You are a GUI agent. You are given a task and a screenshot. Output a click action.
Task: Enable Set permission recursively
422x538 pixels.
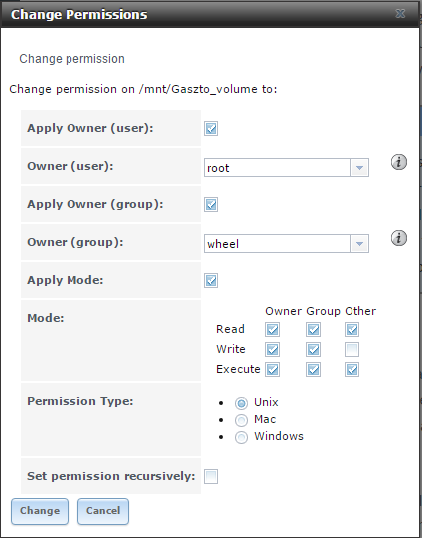click(x=211, y=476)
